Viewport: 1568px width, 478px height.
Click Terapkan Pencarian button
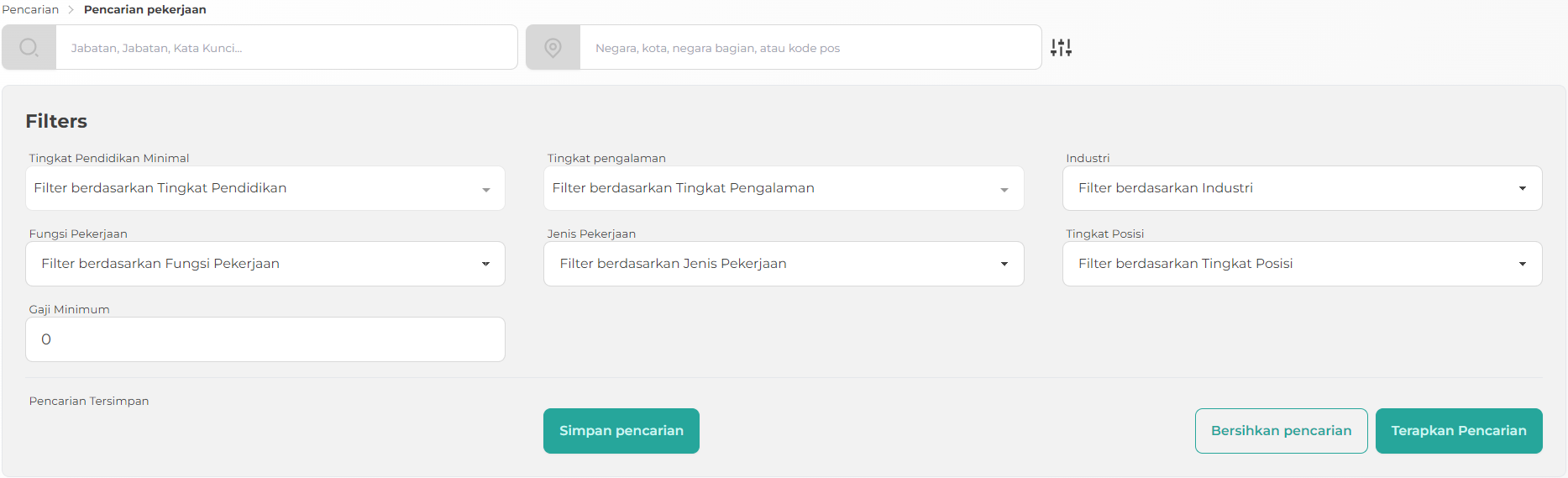(x=1459, y=431)
